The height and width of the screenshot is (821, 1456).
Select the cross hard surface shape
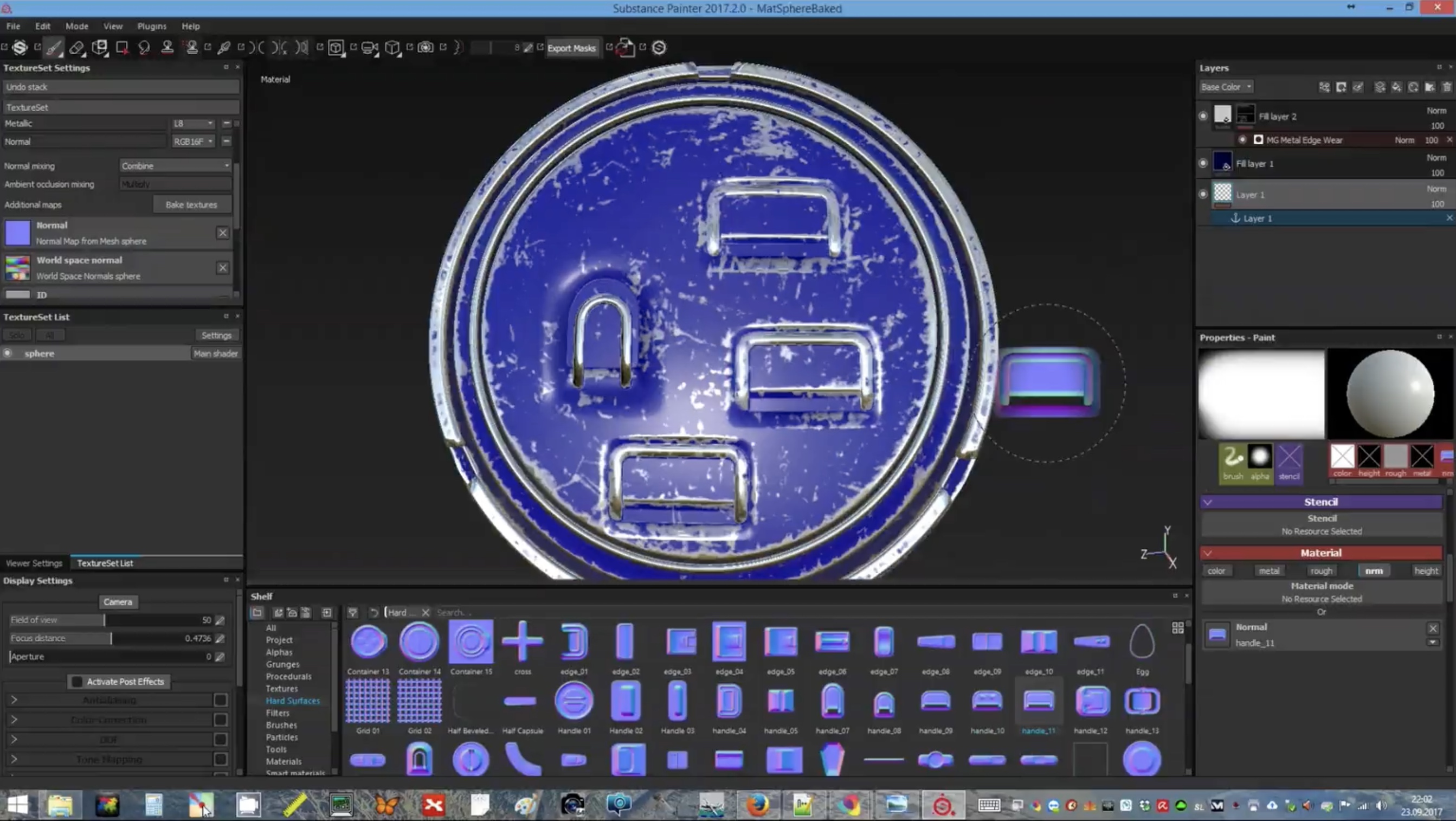pos(522,647)
